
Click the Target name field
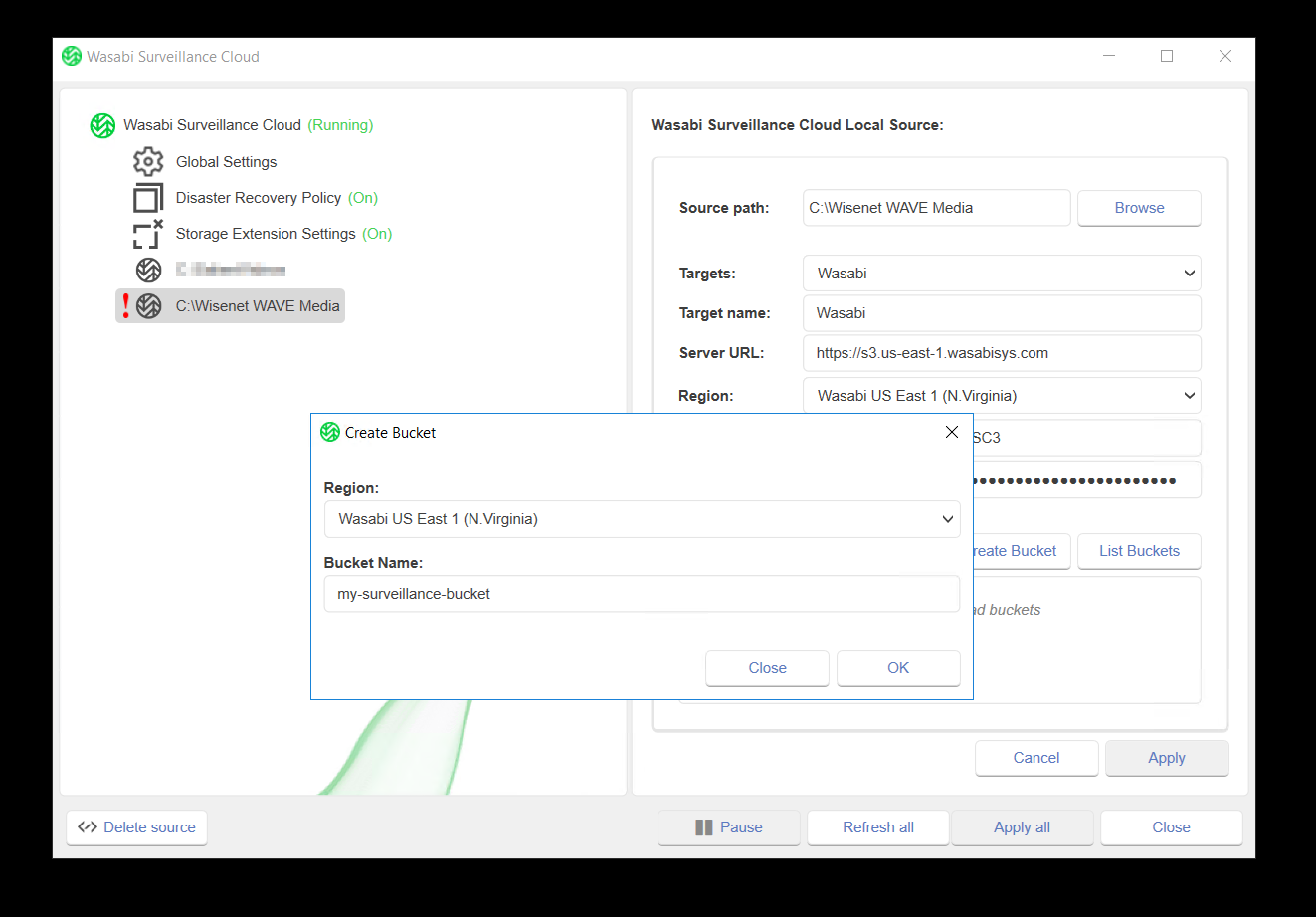pos(1002,313)
